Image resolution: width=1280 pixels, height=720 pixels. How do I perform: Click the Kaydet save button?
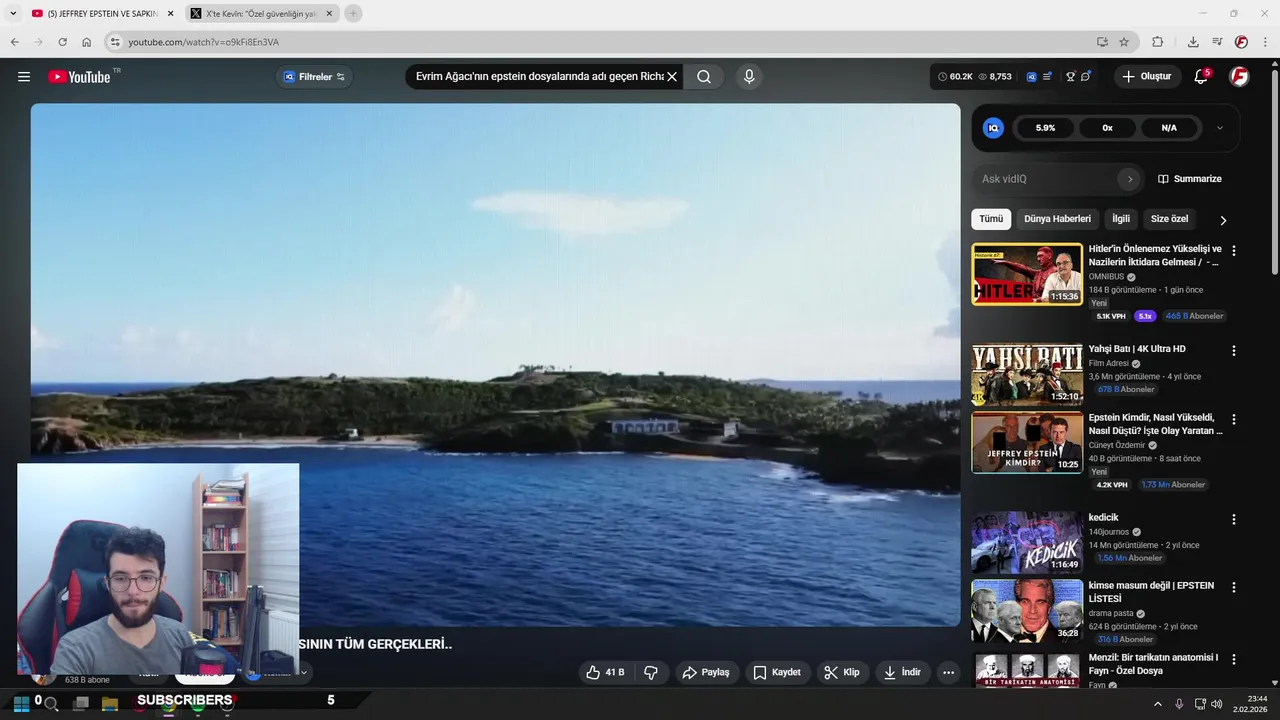(777, 672)
